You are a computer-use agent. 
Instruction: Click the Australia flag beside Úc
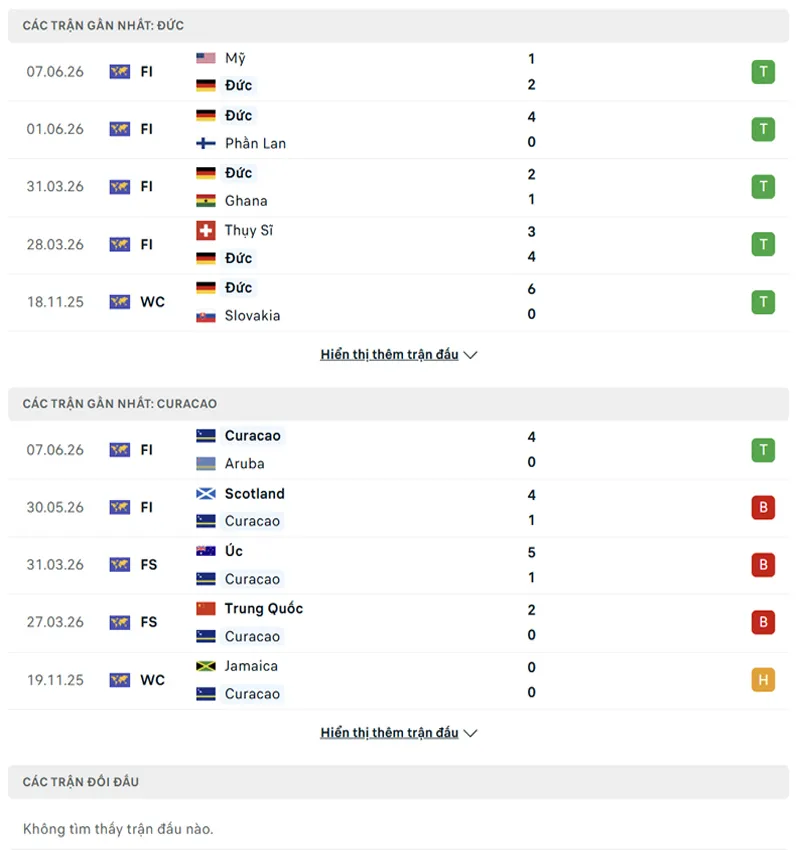pyautogui.click(x=205, y=551)
